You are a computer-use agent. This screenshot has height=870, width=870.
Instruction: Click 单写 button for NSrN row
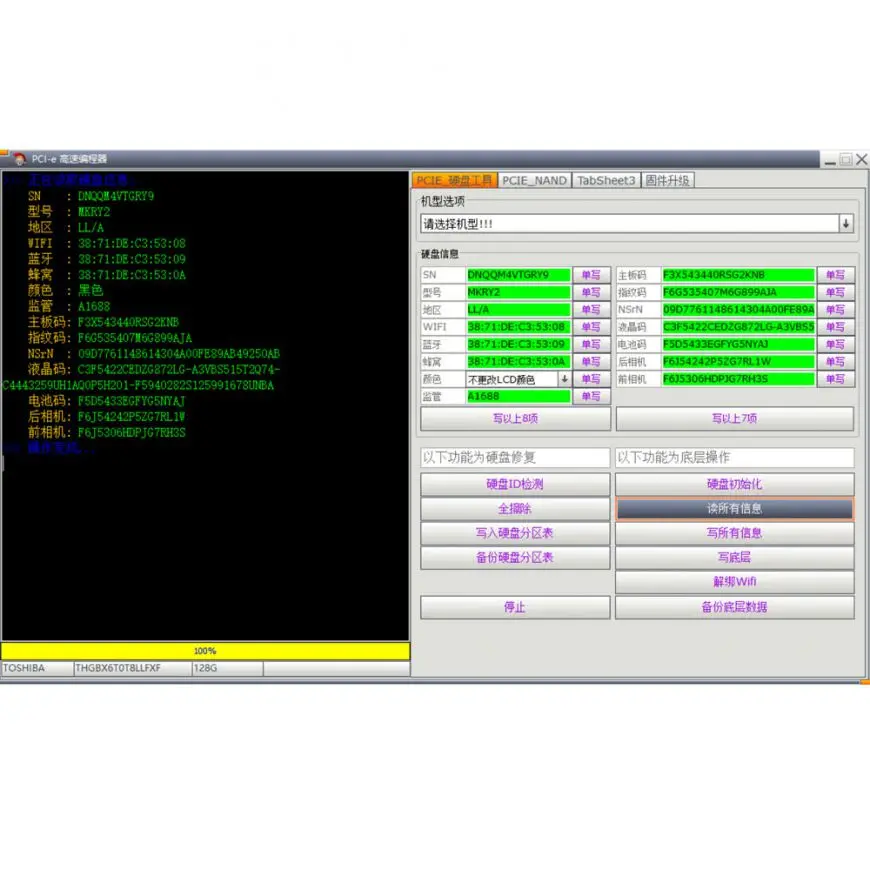click(x=835, y=310)
